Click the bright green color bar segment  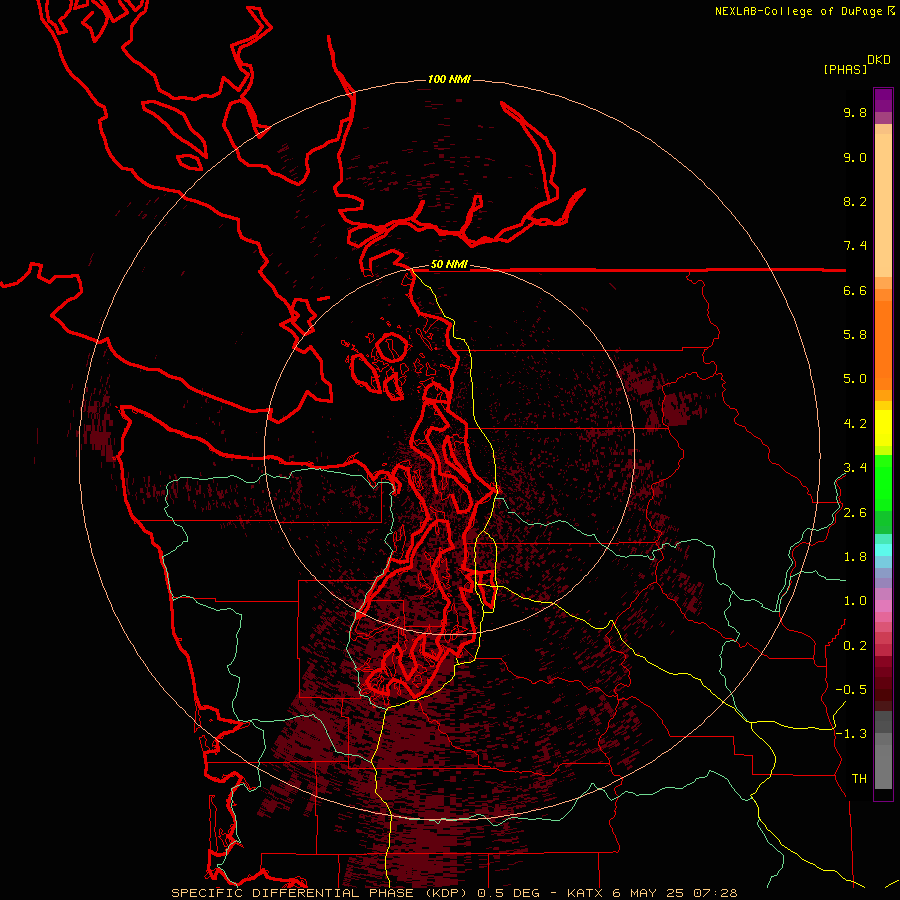pos(883,482)
